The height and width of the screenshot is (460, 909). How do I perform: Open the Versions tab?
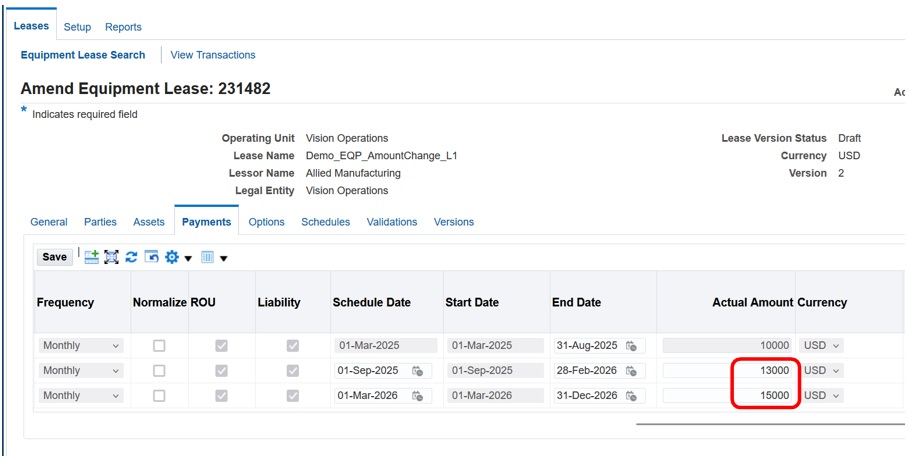point(454,222)
